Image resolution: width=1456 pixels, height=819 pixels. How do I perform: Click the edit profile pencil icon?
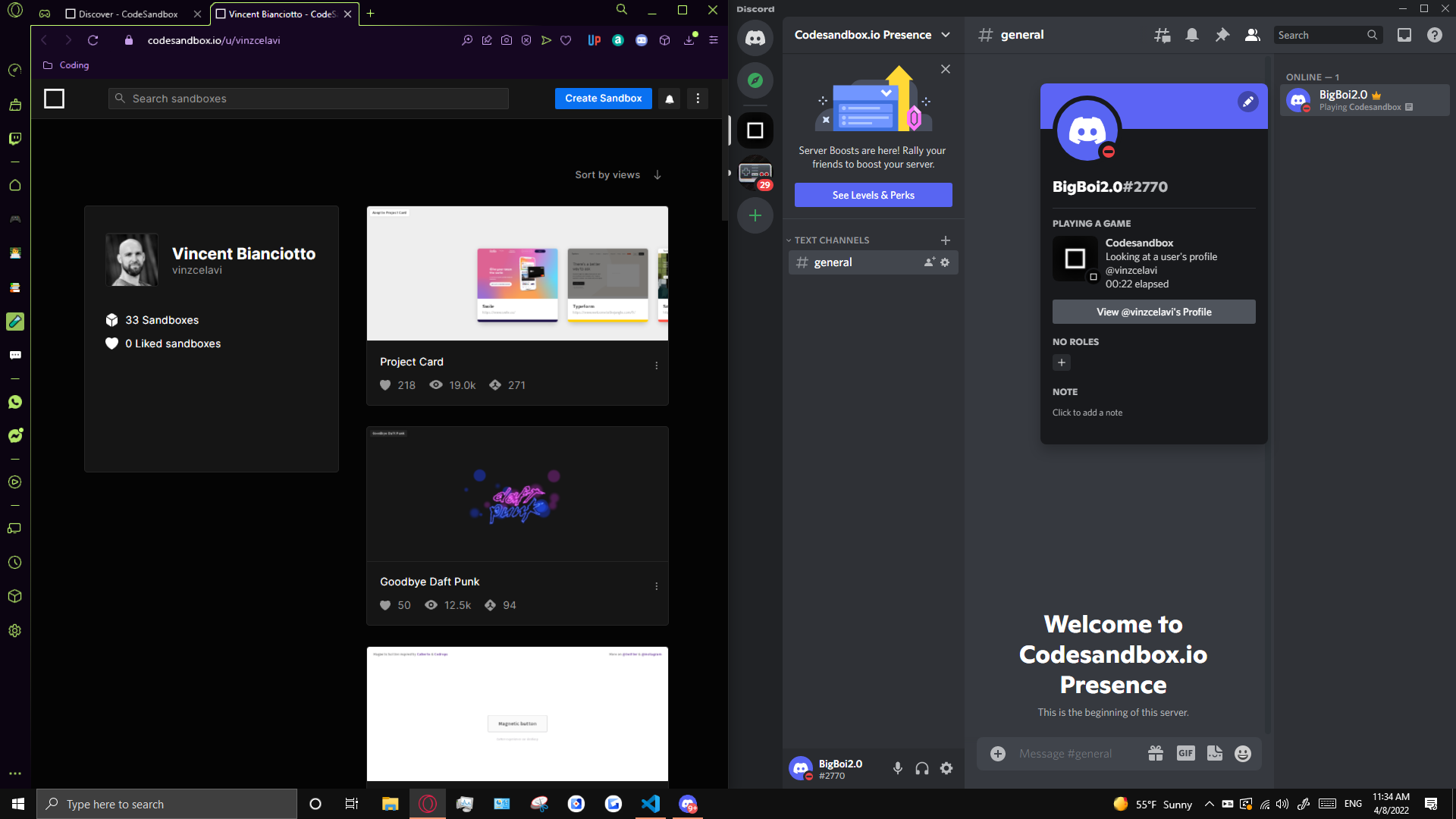click(x=1247, y=102)
